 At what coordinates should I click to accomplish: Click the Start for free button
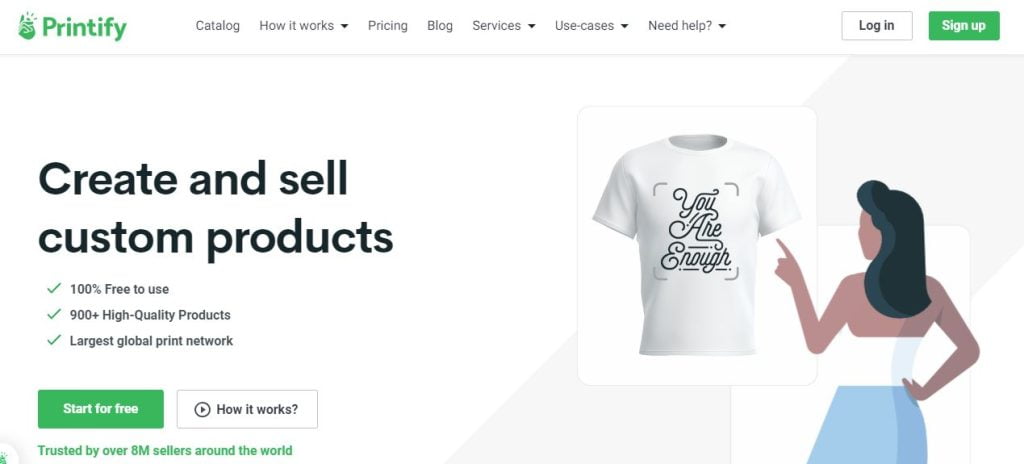100,409
